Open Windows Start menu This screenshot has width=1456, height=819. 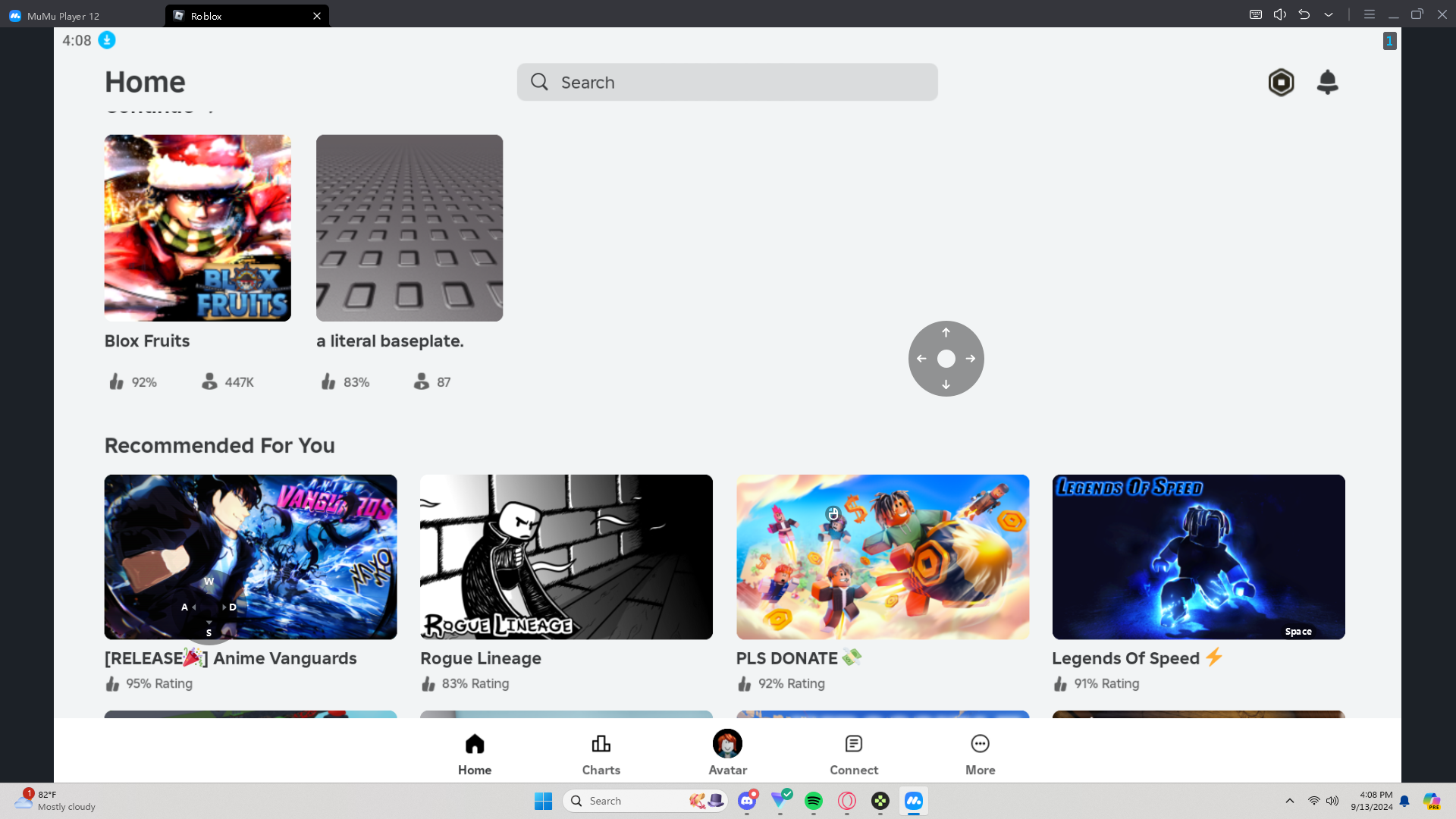pyautogui.click(x=543, y=801)
